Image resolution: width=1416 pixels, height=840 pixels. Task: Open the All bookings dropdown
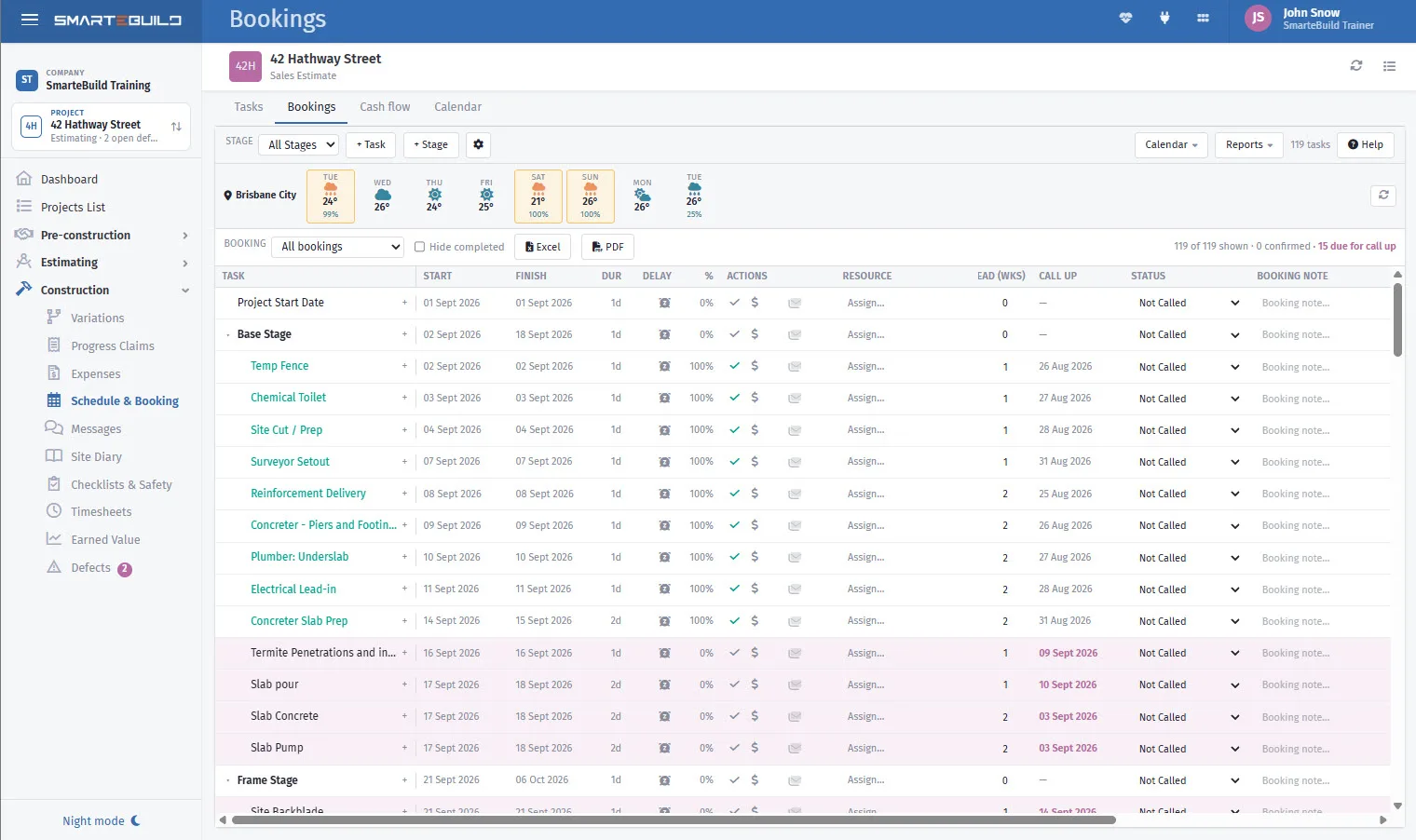338,247
